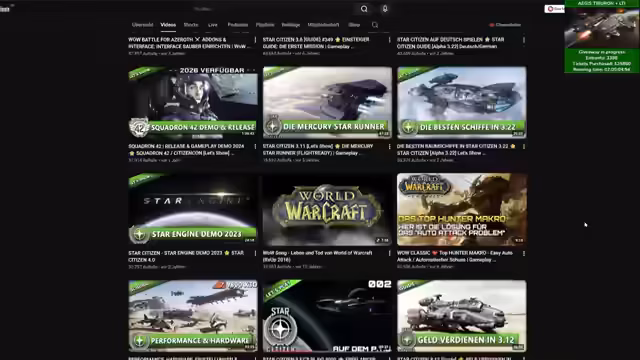Open options menu for Squadron 42 video
The height and width of the screenshot is (360, 640).
256,146
